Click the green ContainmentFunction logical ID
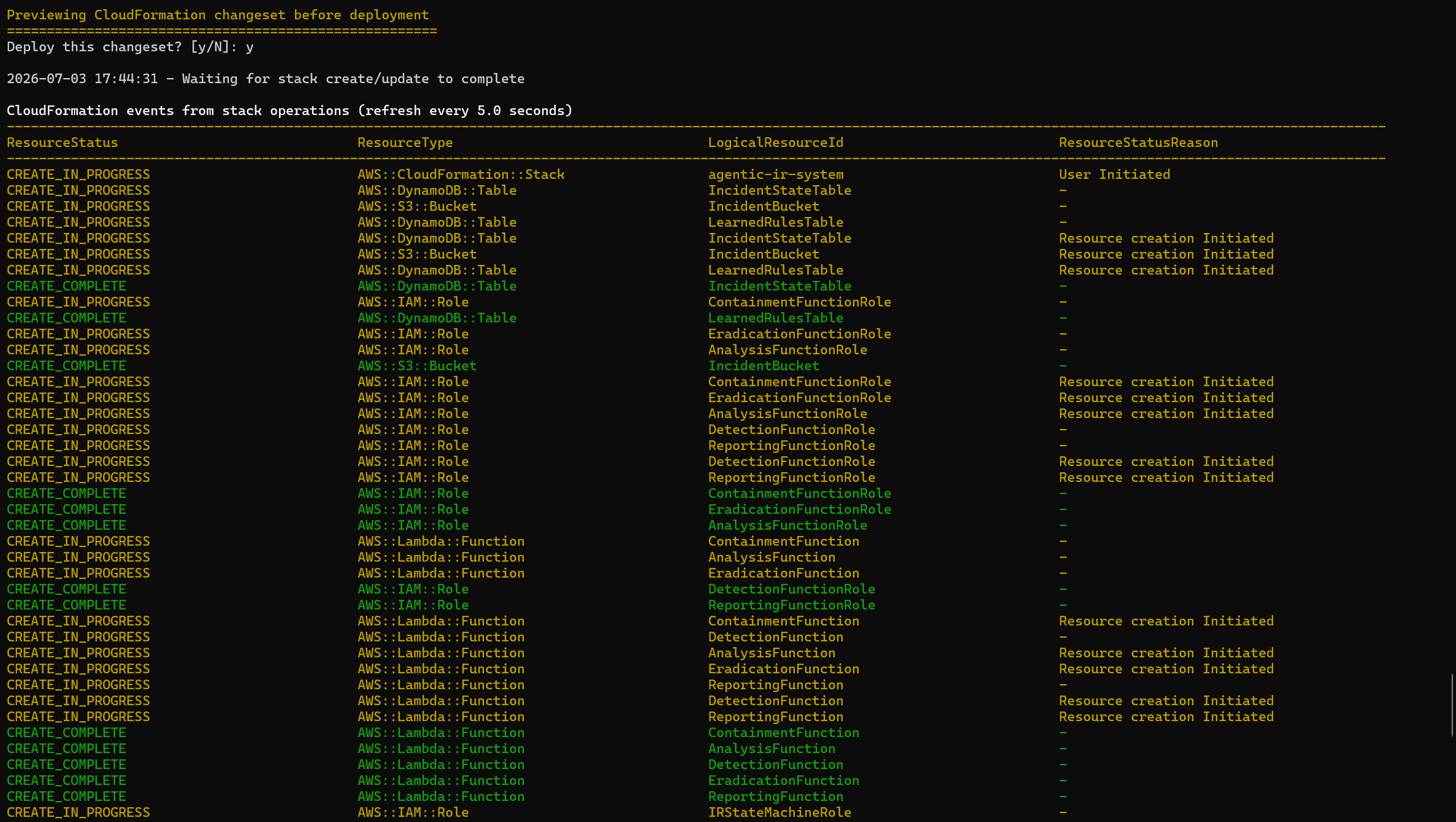 coord(784,733)
